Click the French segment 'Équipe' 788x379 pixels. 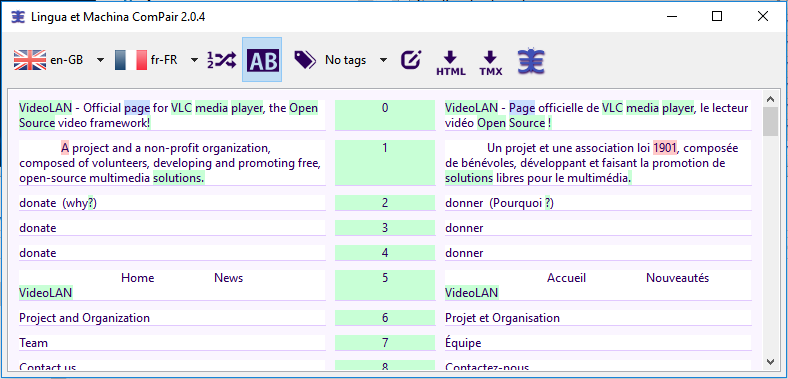click(463, 343)
